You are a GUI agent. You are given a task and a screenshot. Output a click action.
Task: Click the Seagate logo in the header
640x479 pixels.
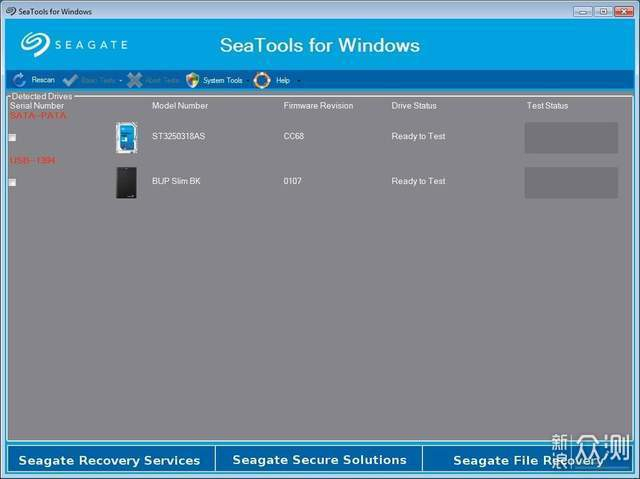point(74,44)
